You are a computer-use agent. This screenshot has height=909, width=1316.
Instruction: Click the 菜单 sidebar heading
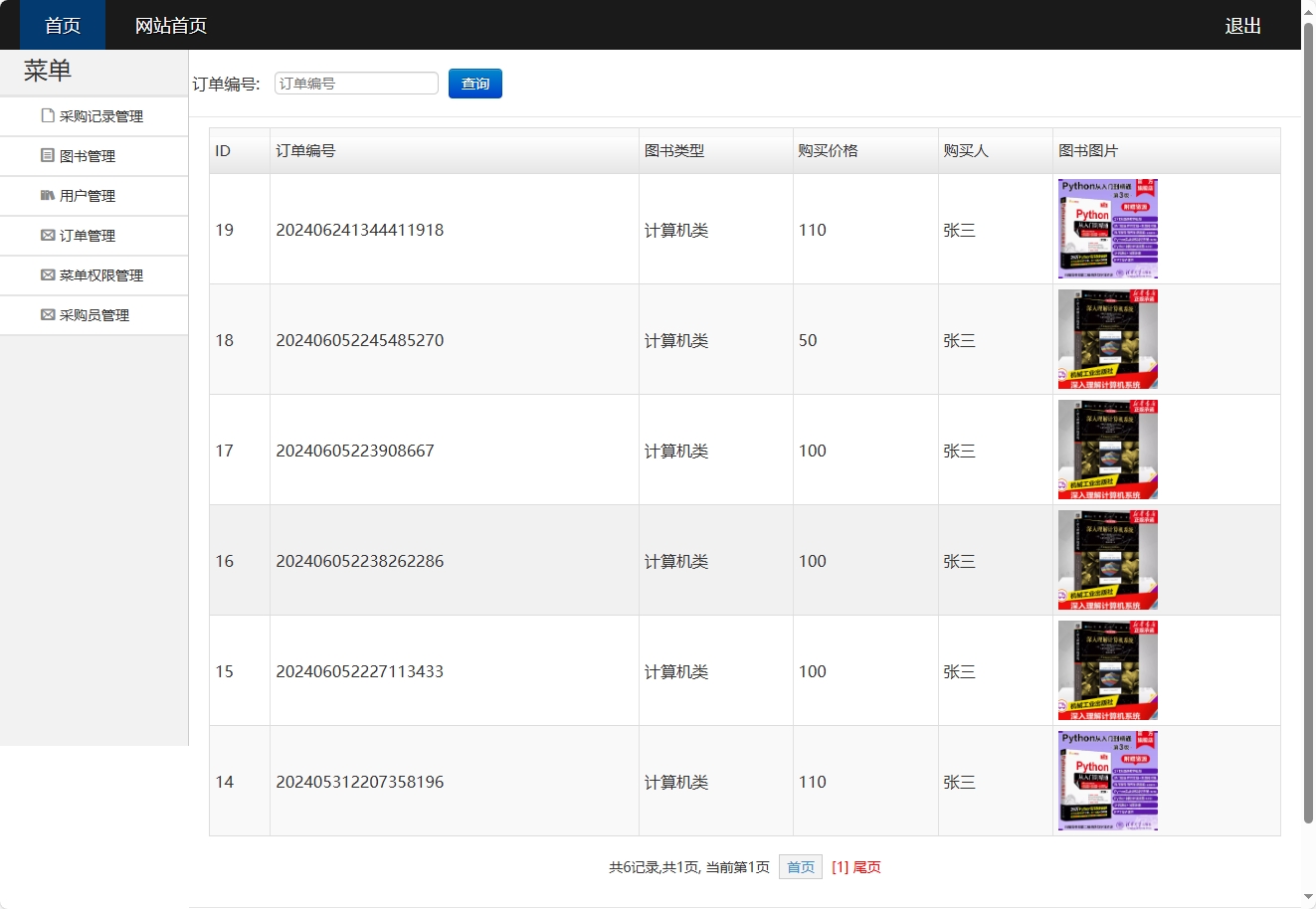click(48, 71)
